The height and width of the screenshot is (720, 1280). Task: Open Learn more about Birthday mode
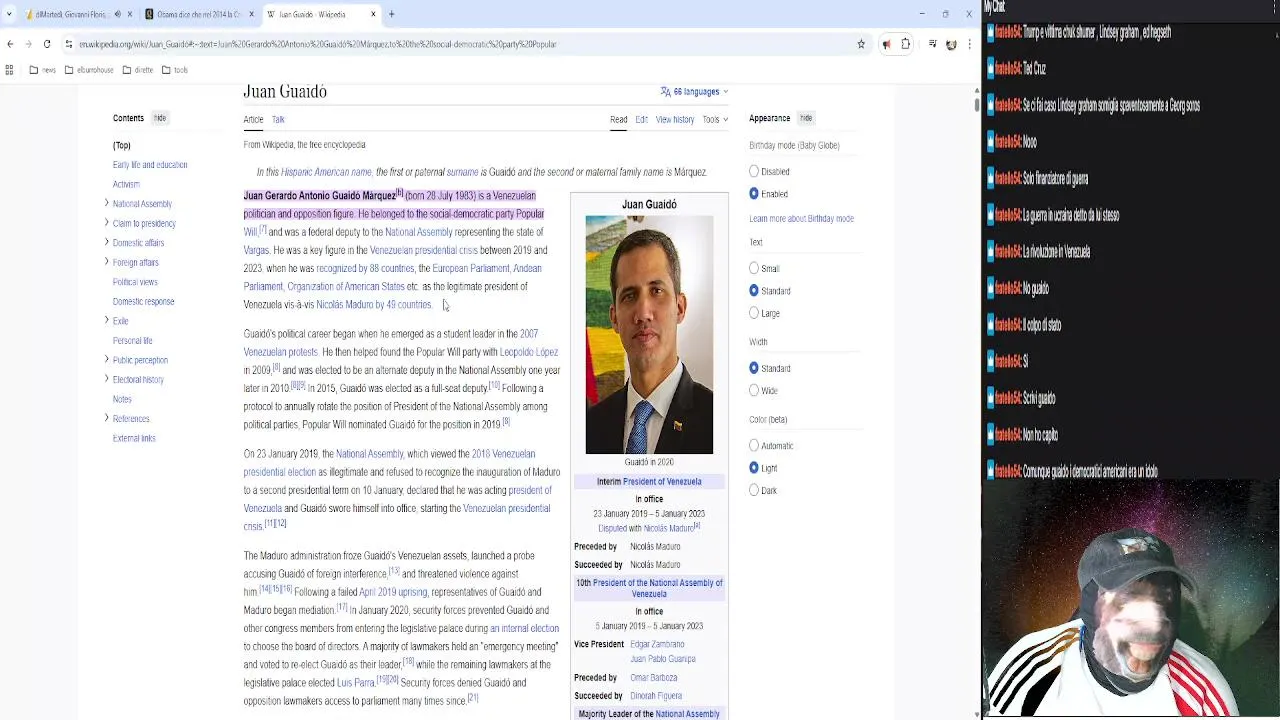pyautogui.click(x=801, y=219)
